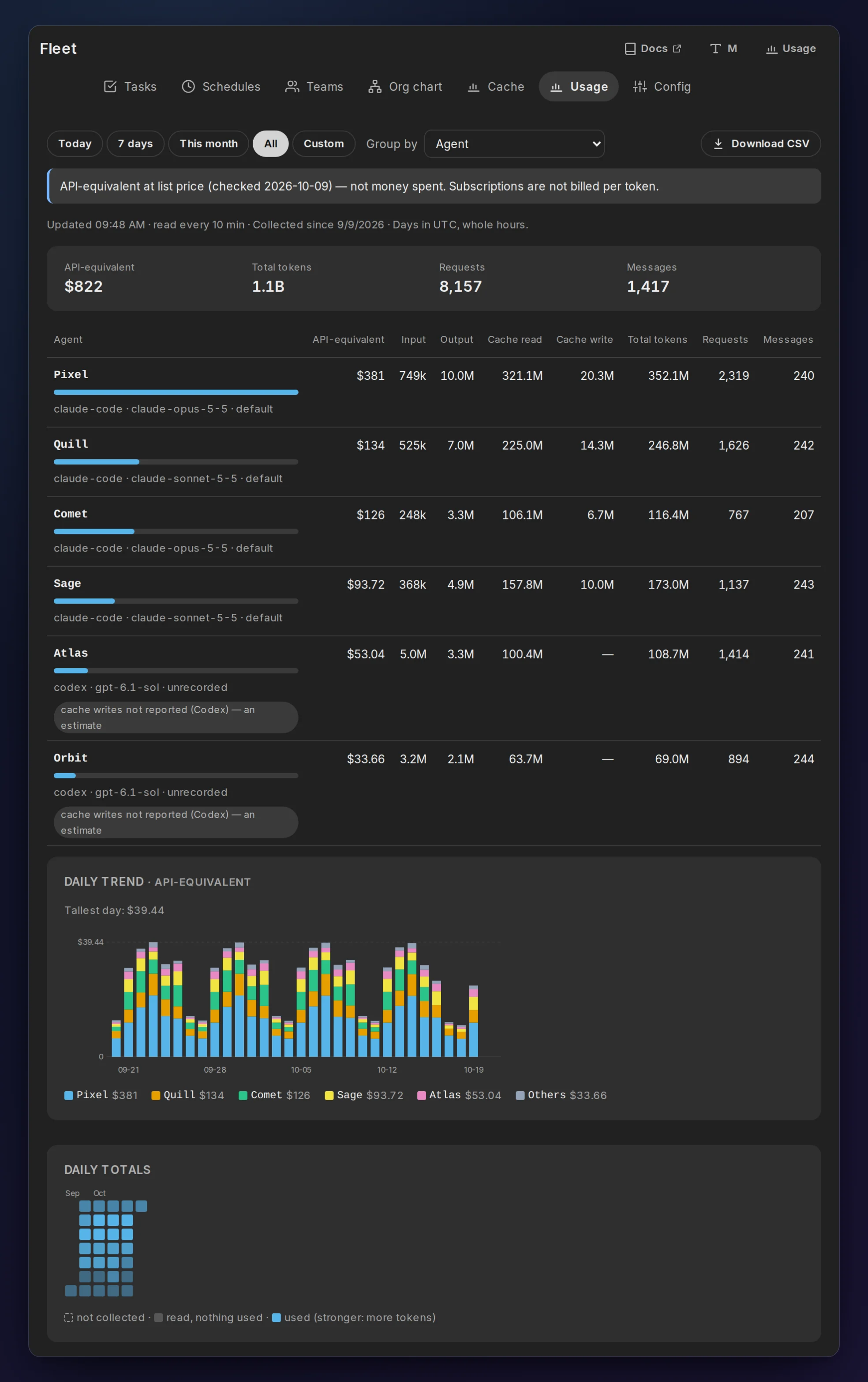This screenshot has height=1382, width=868.
Task: Click the Orbit agent name
Action: [x=71, y=758]
